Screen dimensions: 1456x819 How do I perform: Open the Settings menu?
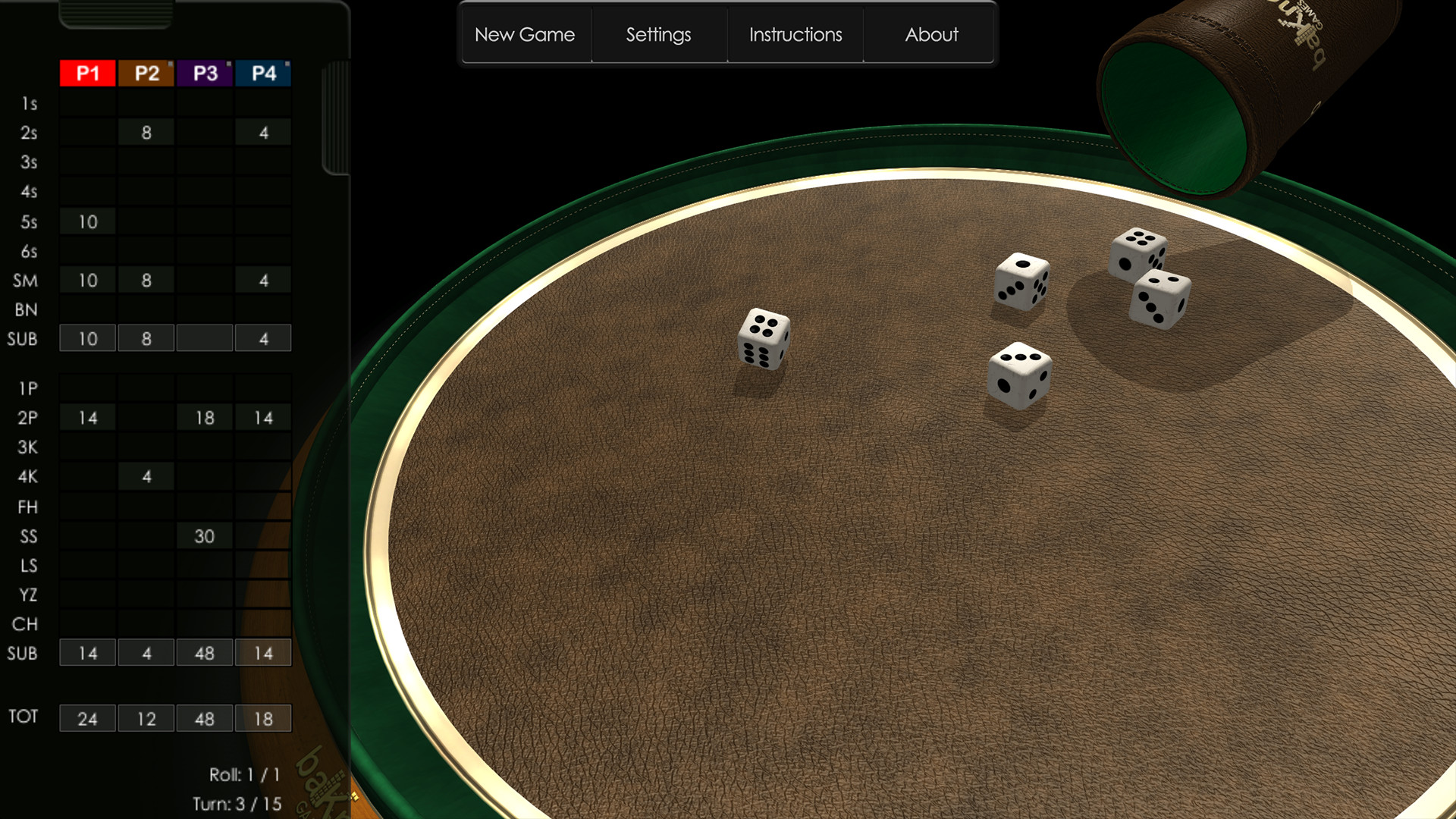659,34
